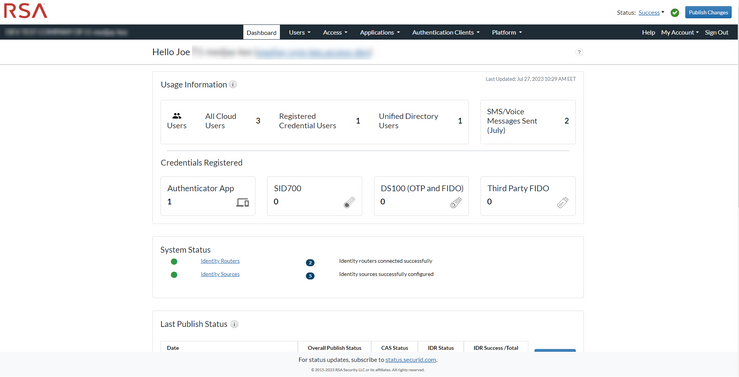Open the Authentication Clients dropdown
The width and height of the screenshot is (739, 377).
445,33
